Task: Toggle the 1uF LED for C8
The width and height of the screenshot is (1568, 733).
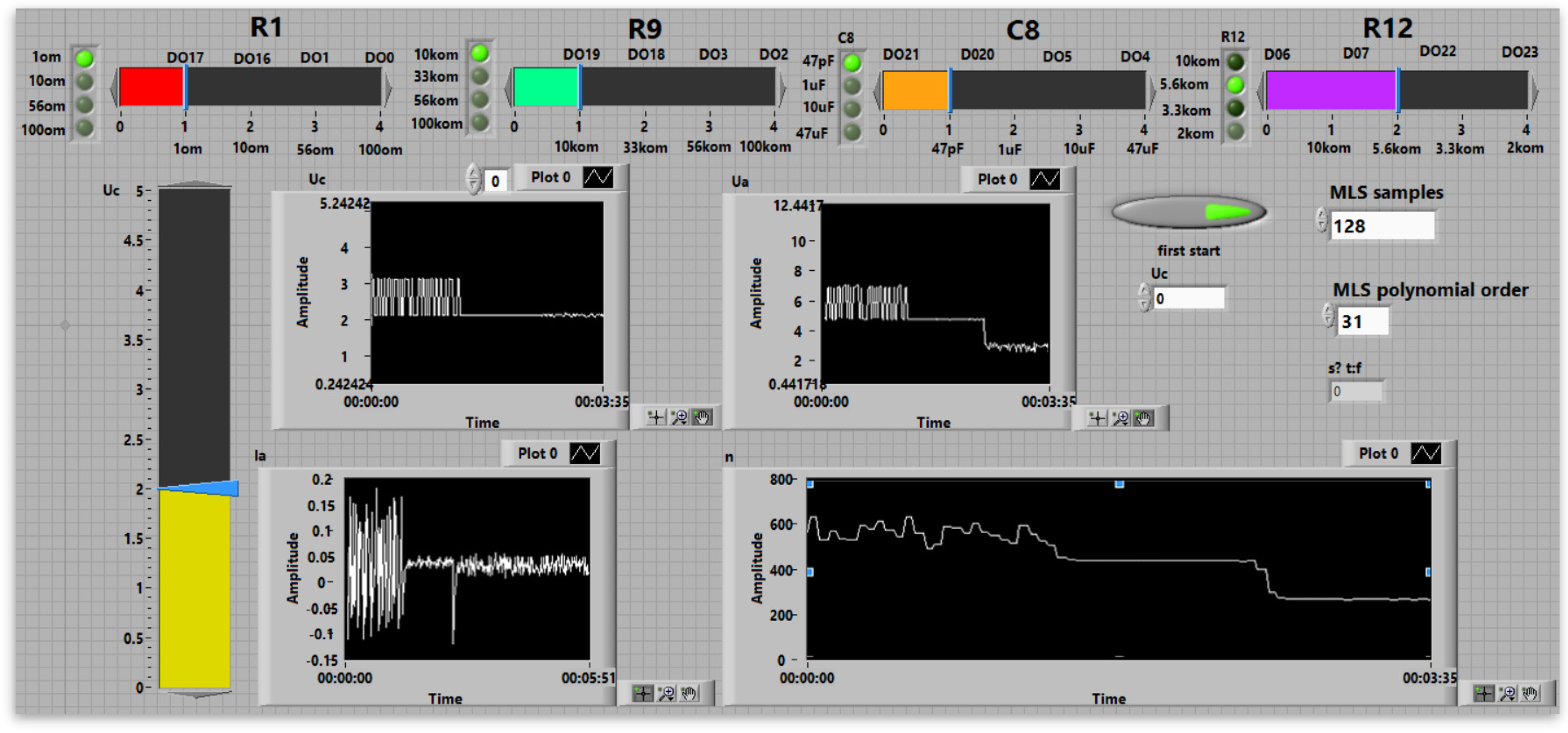Action: tap(852, 86)
